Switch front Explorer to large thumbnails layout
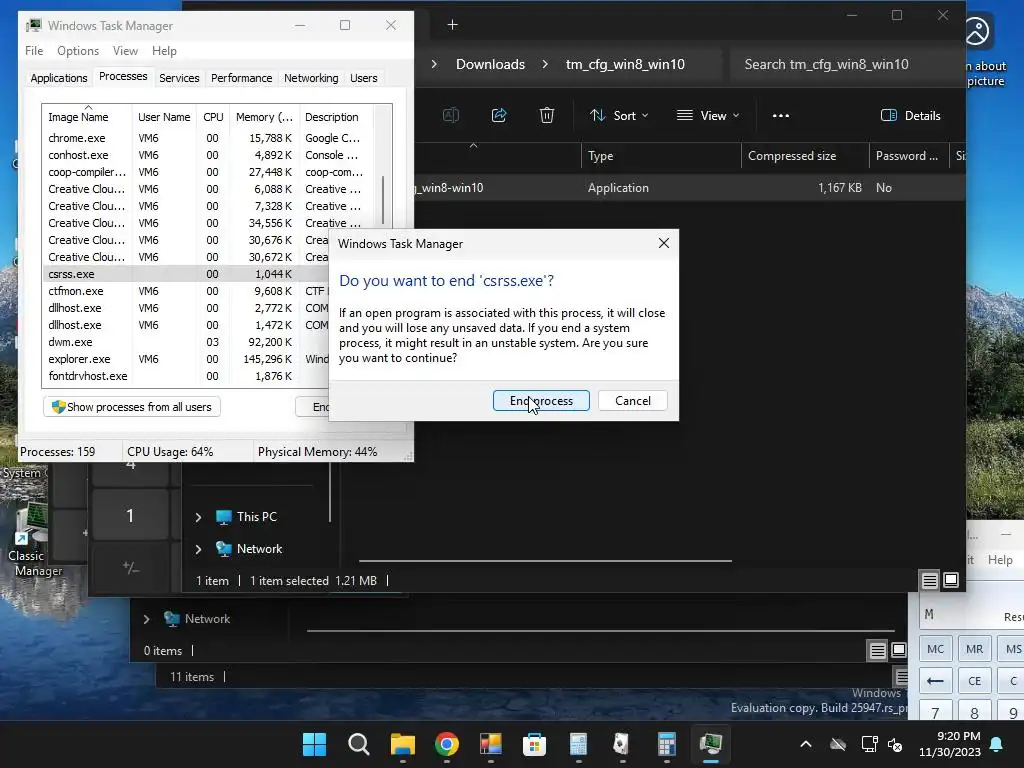This screenshot has height=768, width=1024. (x=951, y=580)
